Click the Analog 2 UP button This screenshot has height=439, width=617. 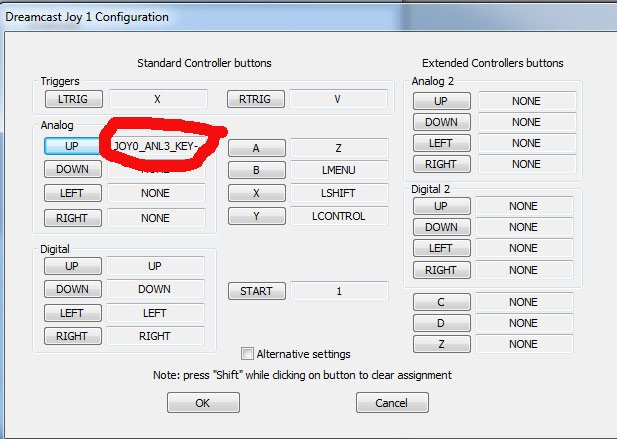click(442, 101)
